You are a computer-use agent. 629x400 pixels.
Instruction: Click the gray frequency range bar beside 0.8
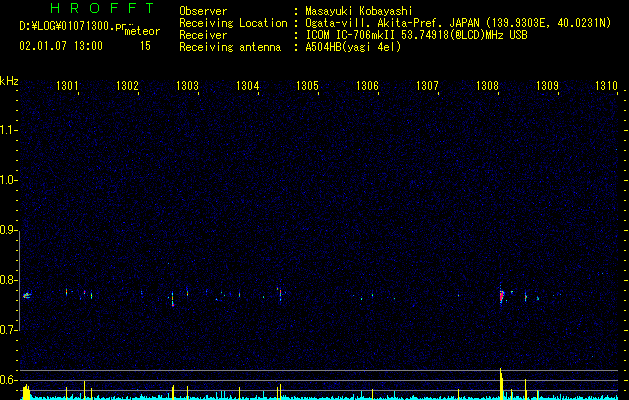click(19, 280)
